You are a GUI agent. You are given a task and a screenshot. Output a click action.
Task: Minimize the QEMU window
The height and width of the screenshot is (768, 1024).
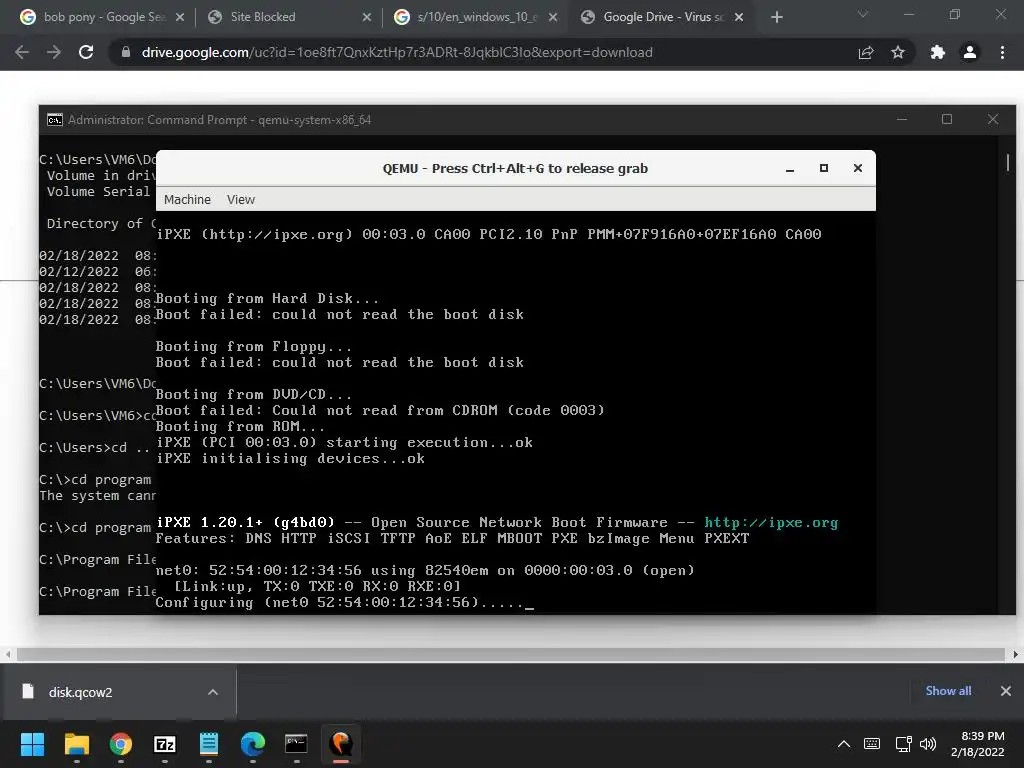[790, 168]
